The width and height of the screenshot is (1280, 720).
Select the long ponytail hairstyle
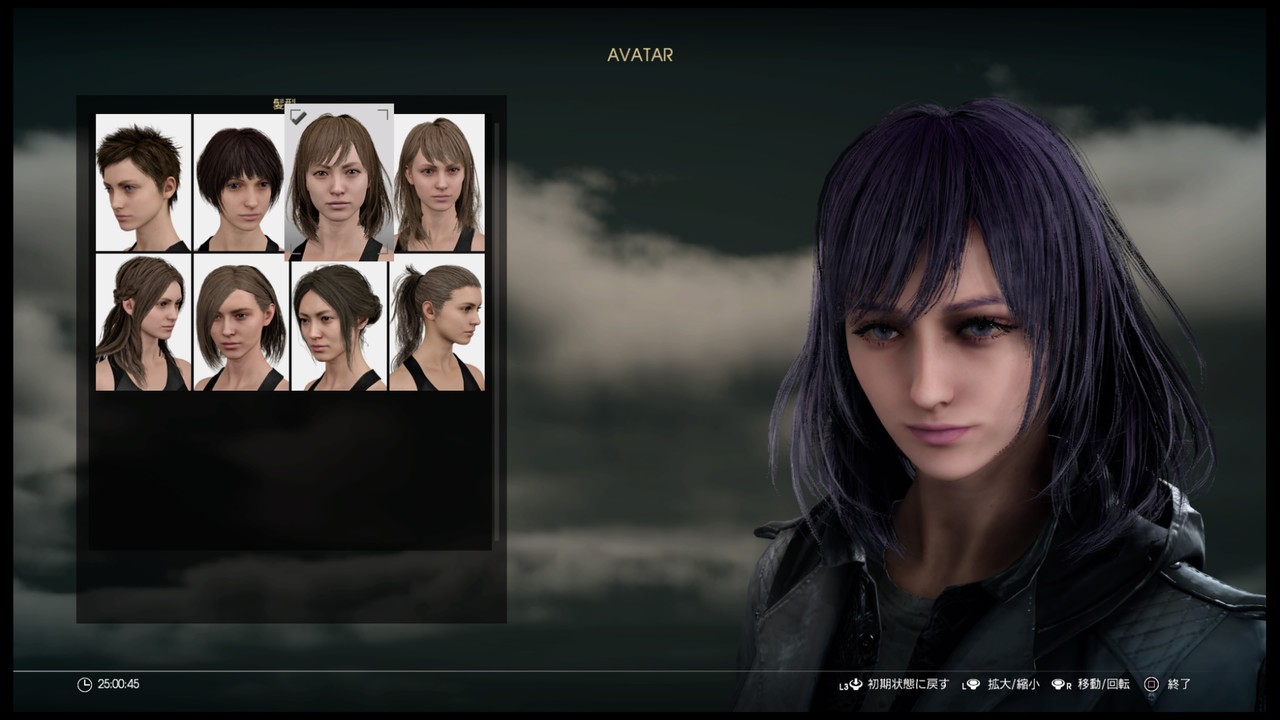437,323
